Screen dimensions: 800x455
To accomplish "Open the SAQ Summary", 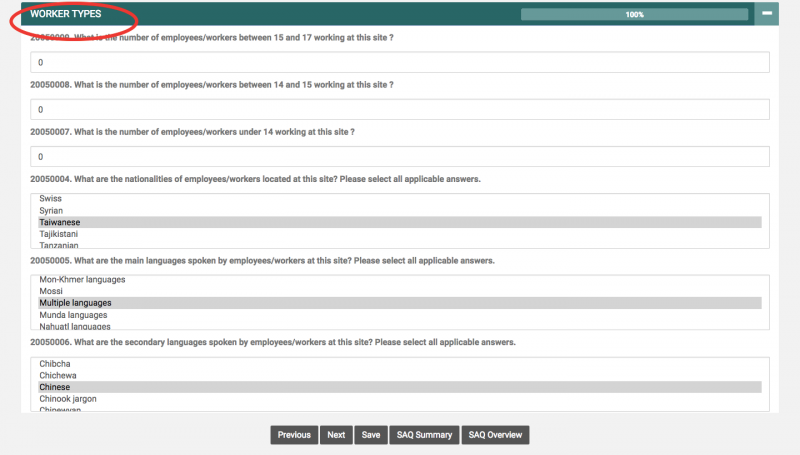I will [424, 435].
